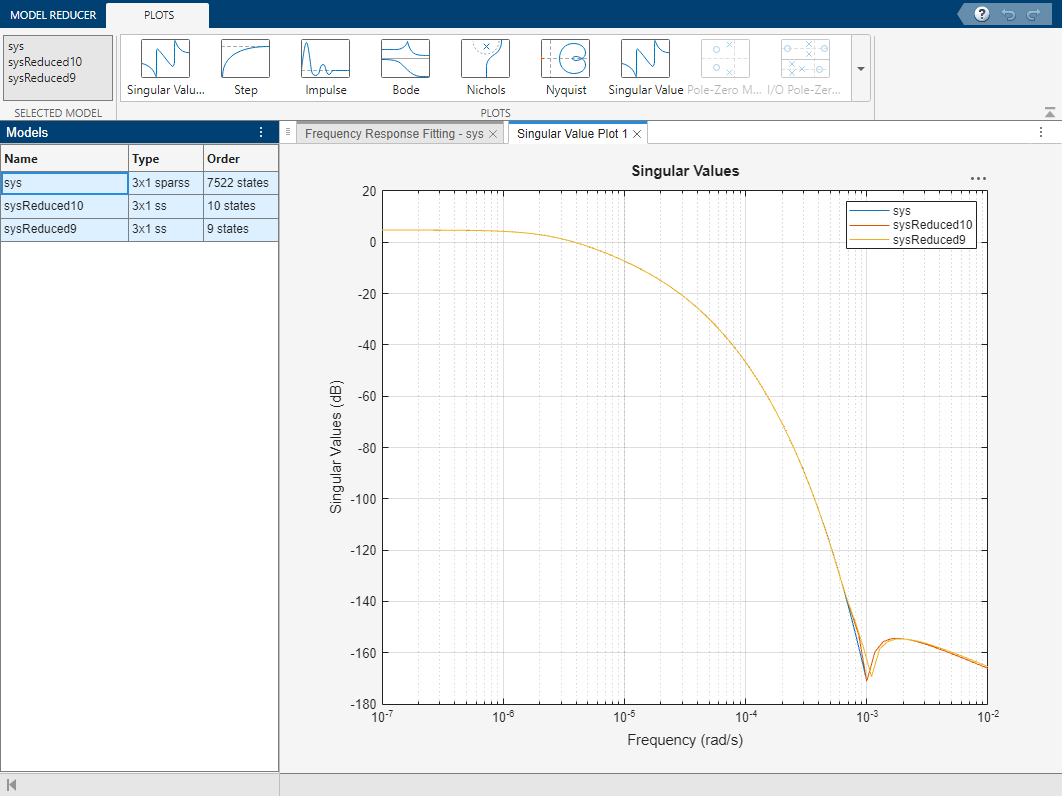Viewport: 1062px width, 796px height.
Task: Click the undo arrow in title bar
Action: pos(1008,14)
